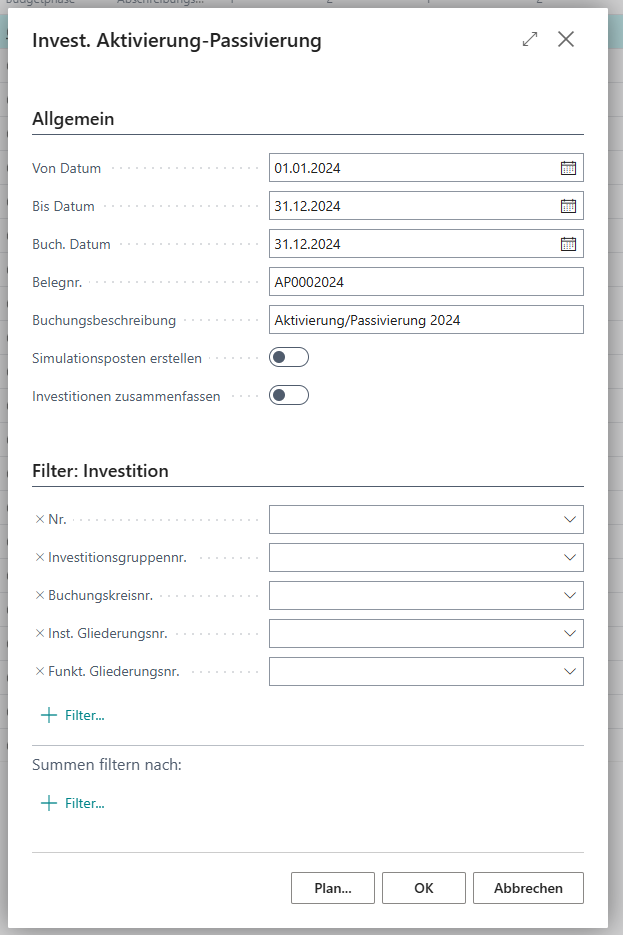Screen dimensions: 623x935
Task: Click the Buchungsbeschreibung text field
Action: tap(426, 320)
